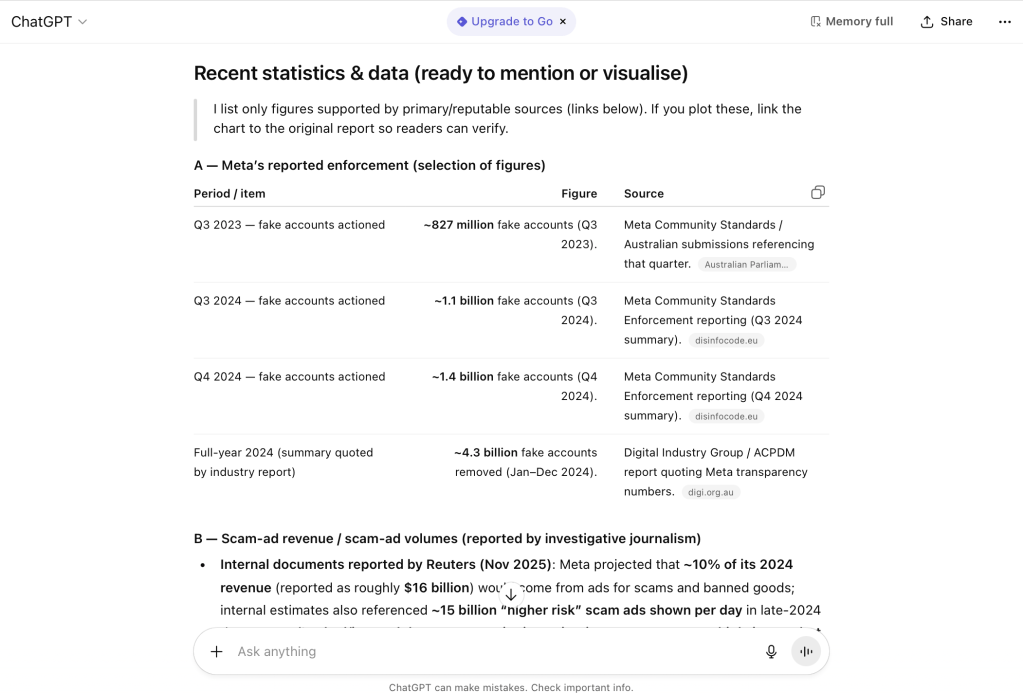The width and height of the screenshot is (1023, 693).
Task: Focus the Ask anything input field
Action: tap(490, 652)
